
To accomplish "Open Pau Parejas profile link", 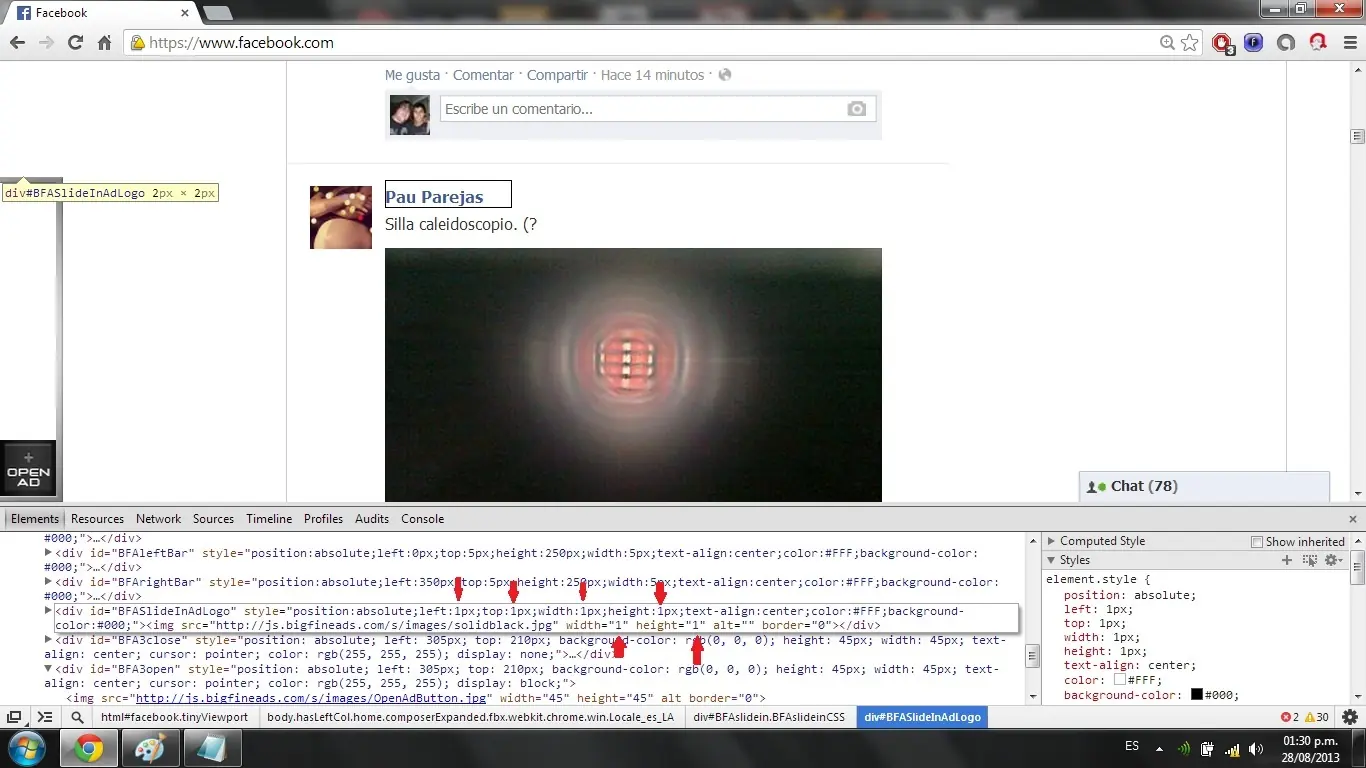I will click(x=434, y=197).
